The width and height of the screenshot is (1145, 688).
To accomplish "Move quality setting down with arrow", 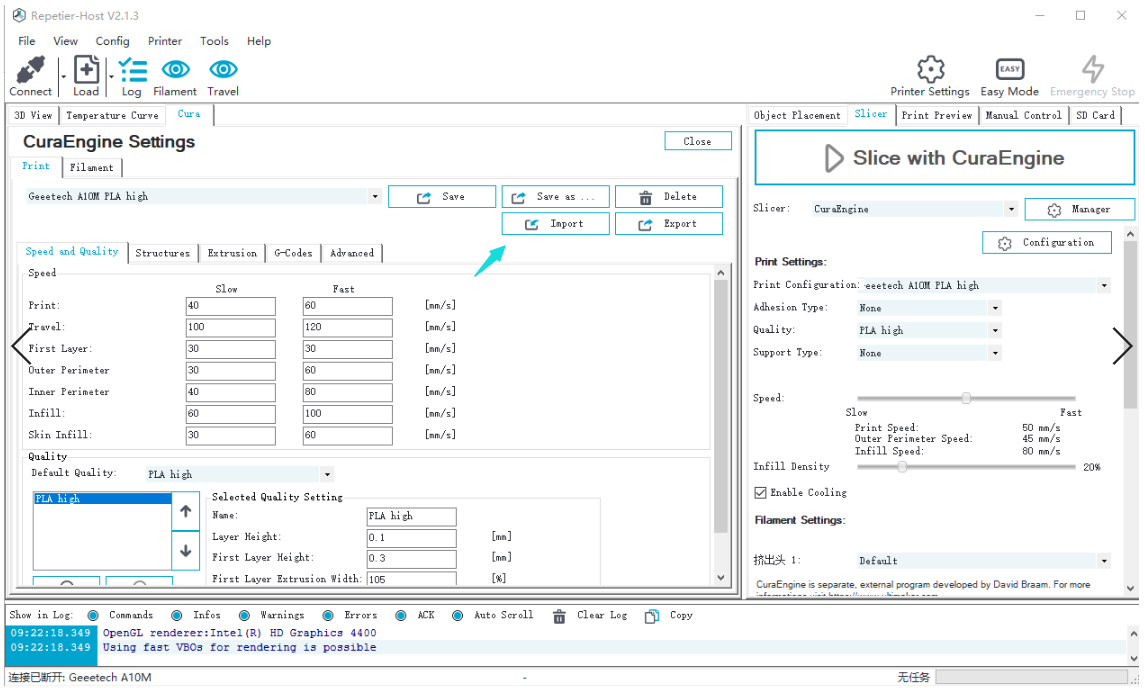I will point(185,551).
